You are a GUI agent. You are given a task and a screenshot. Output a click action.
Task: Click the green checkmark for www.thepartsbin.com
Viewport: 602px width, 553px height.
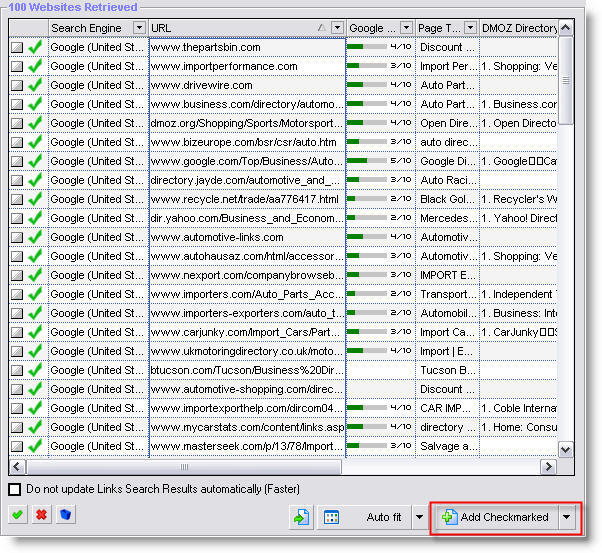point(35,47)
